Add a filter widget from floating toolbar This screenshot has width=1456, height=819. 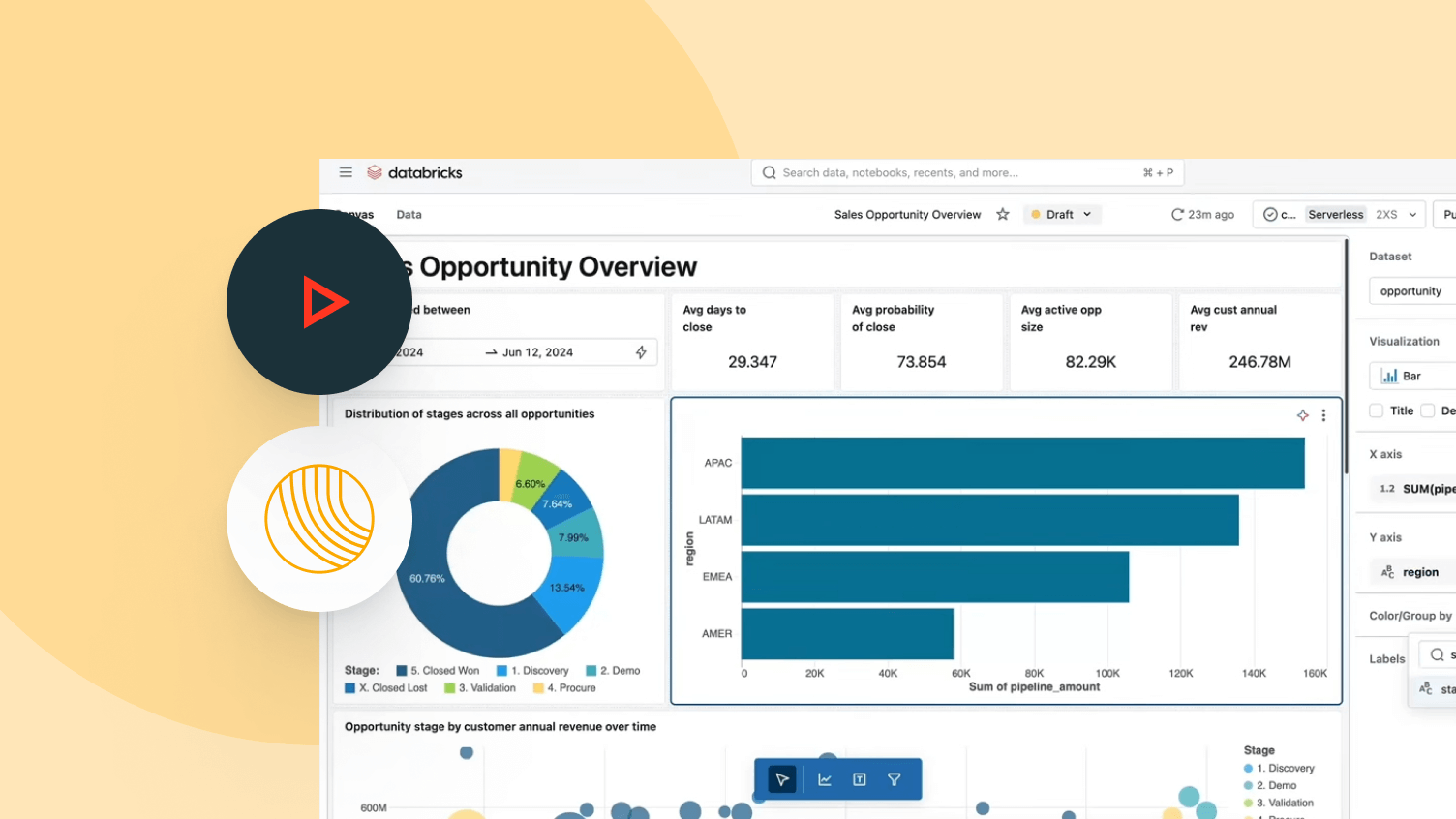point(895,779)
